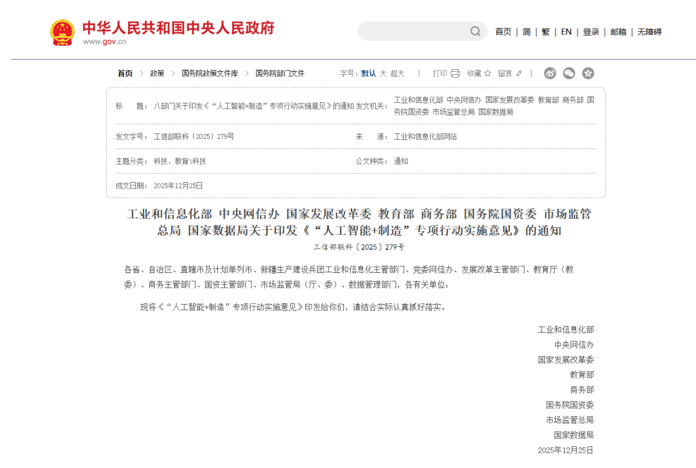Switch to traditional Chinese 繁

tap(545, 31)
